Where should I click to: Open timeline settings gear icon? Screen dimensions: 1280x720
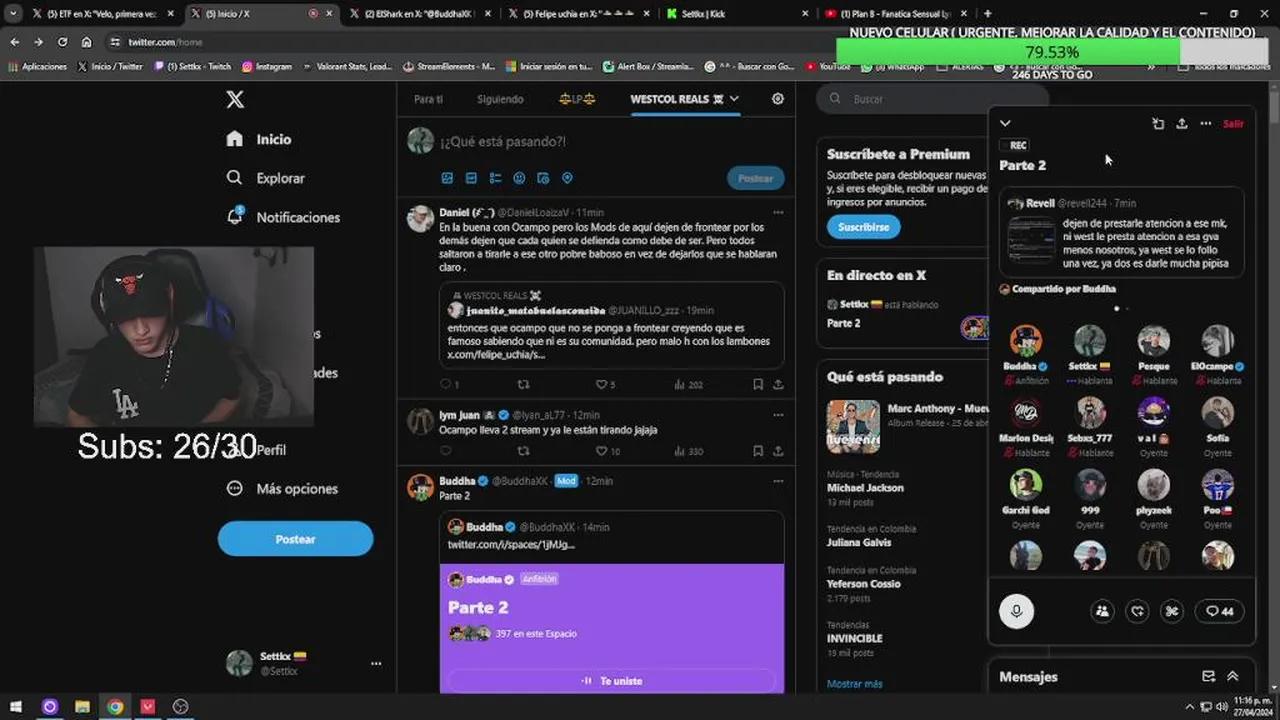click(778, 99)
